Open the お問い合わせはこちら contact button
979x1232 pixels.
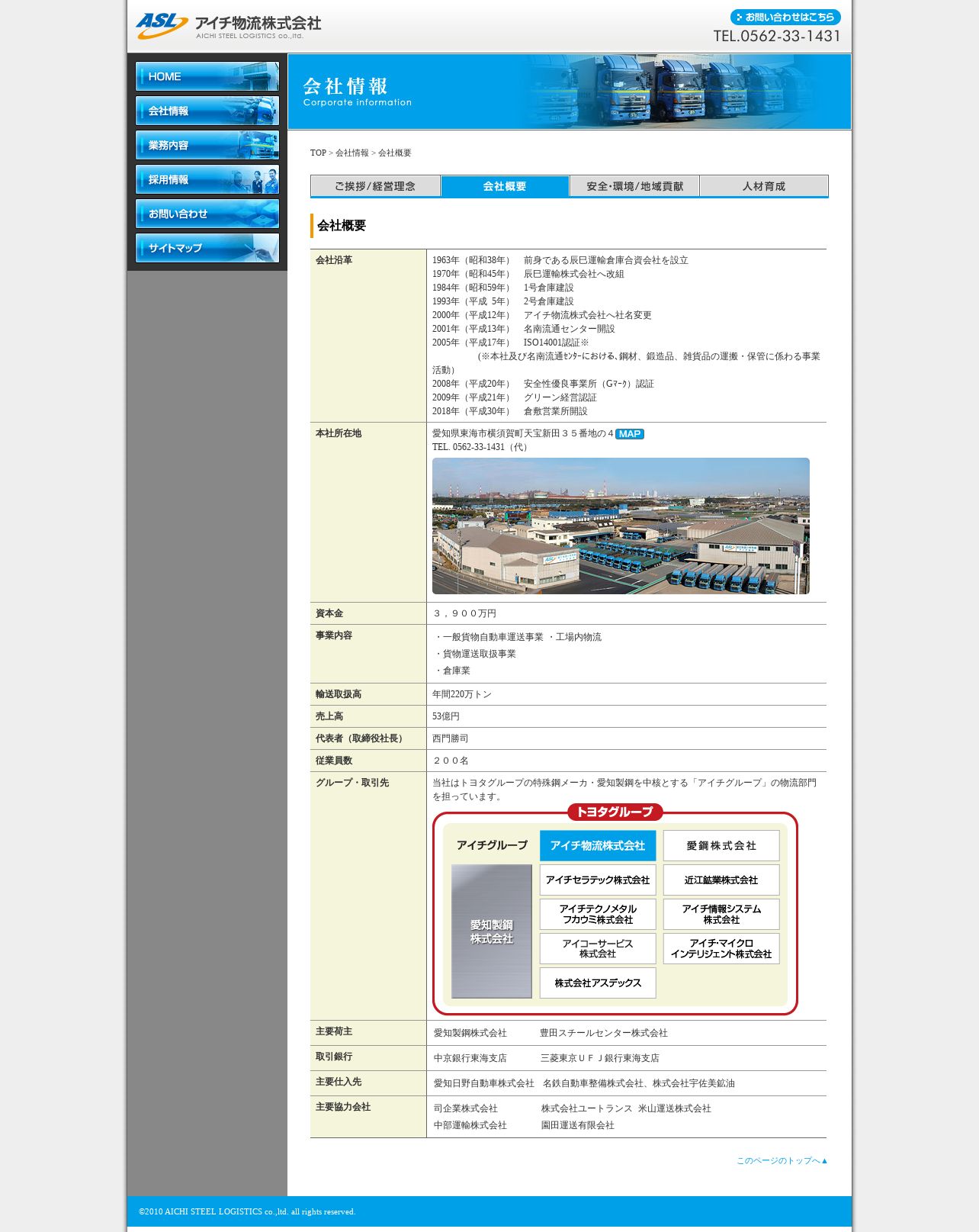click(x=785, y=17)
